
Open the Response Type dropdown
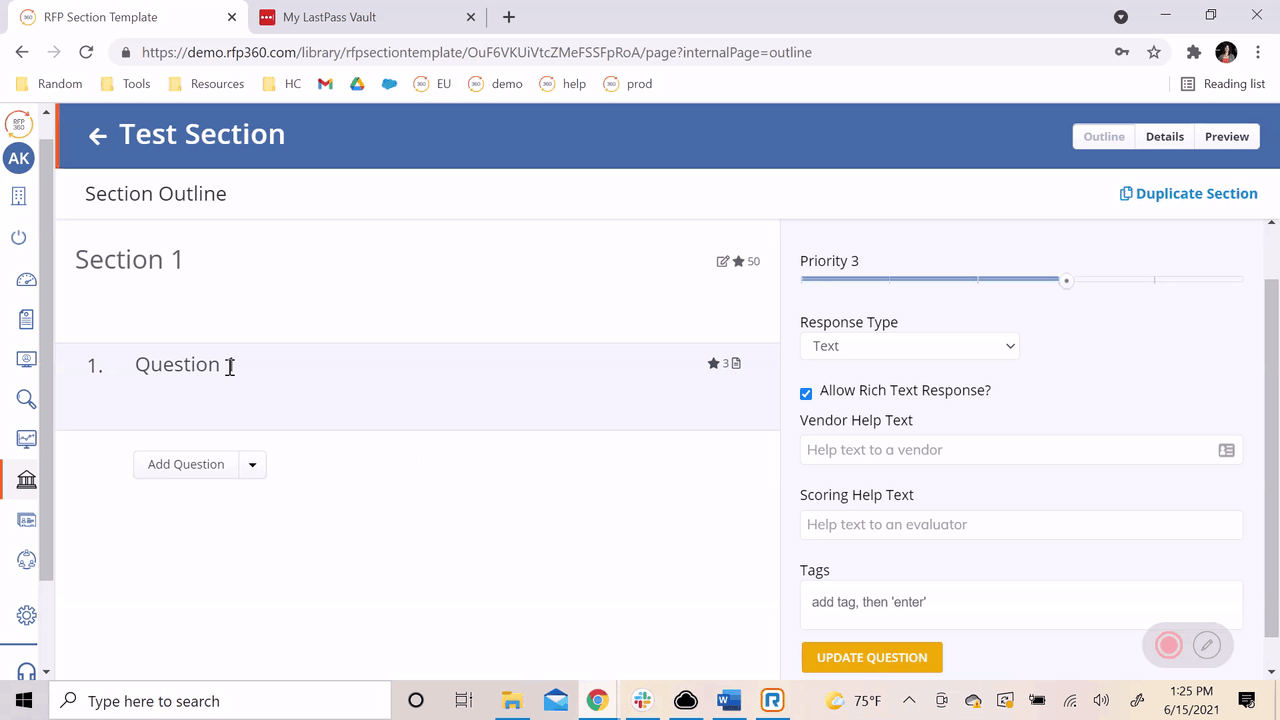pos(909,346)
